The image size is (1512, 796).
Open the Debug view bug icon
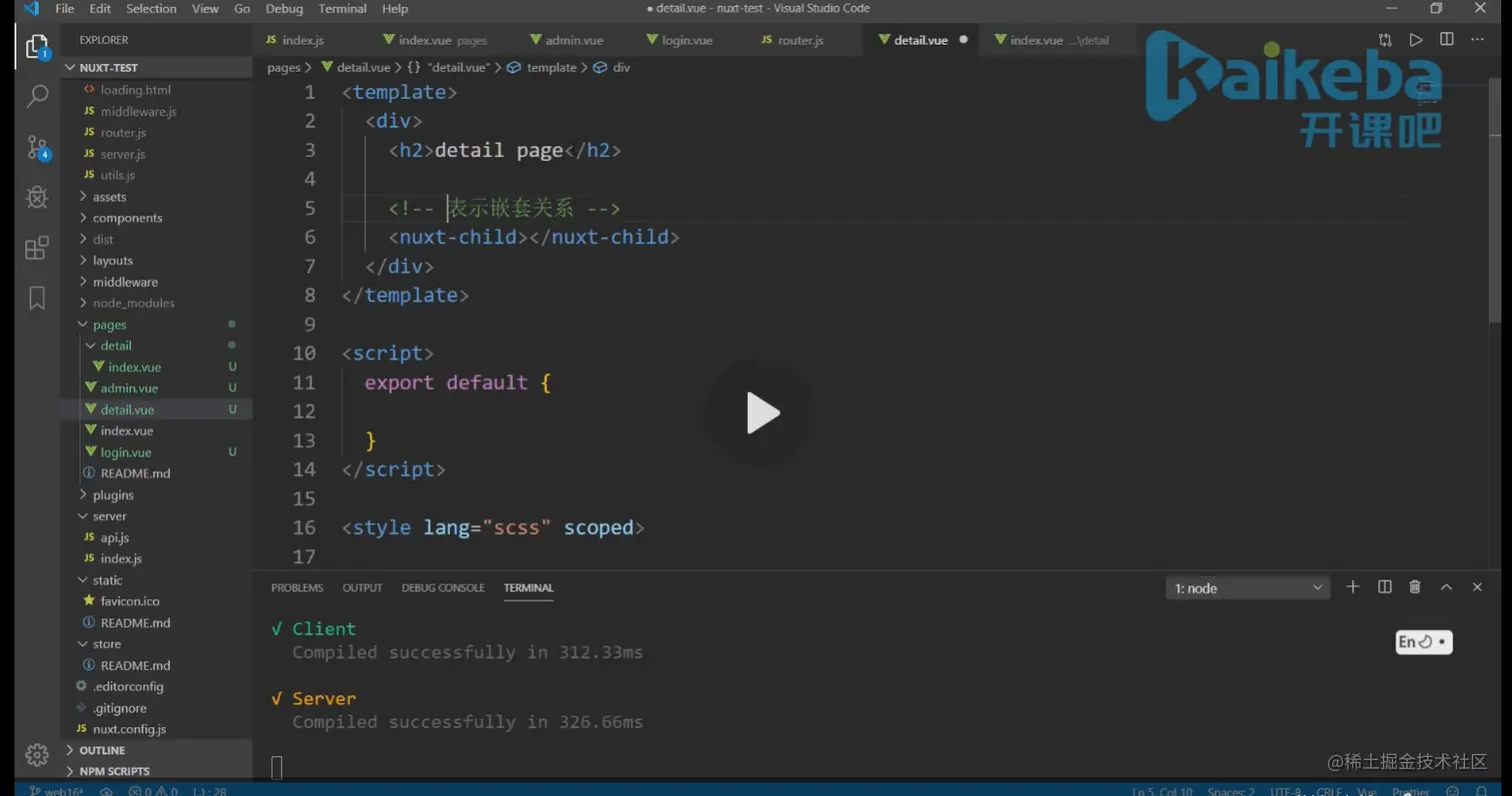[37, 197]
